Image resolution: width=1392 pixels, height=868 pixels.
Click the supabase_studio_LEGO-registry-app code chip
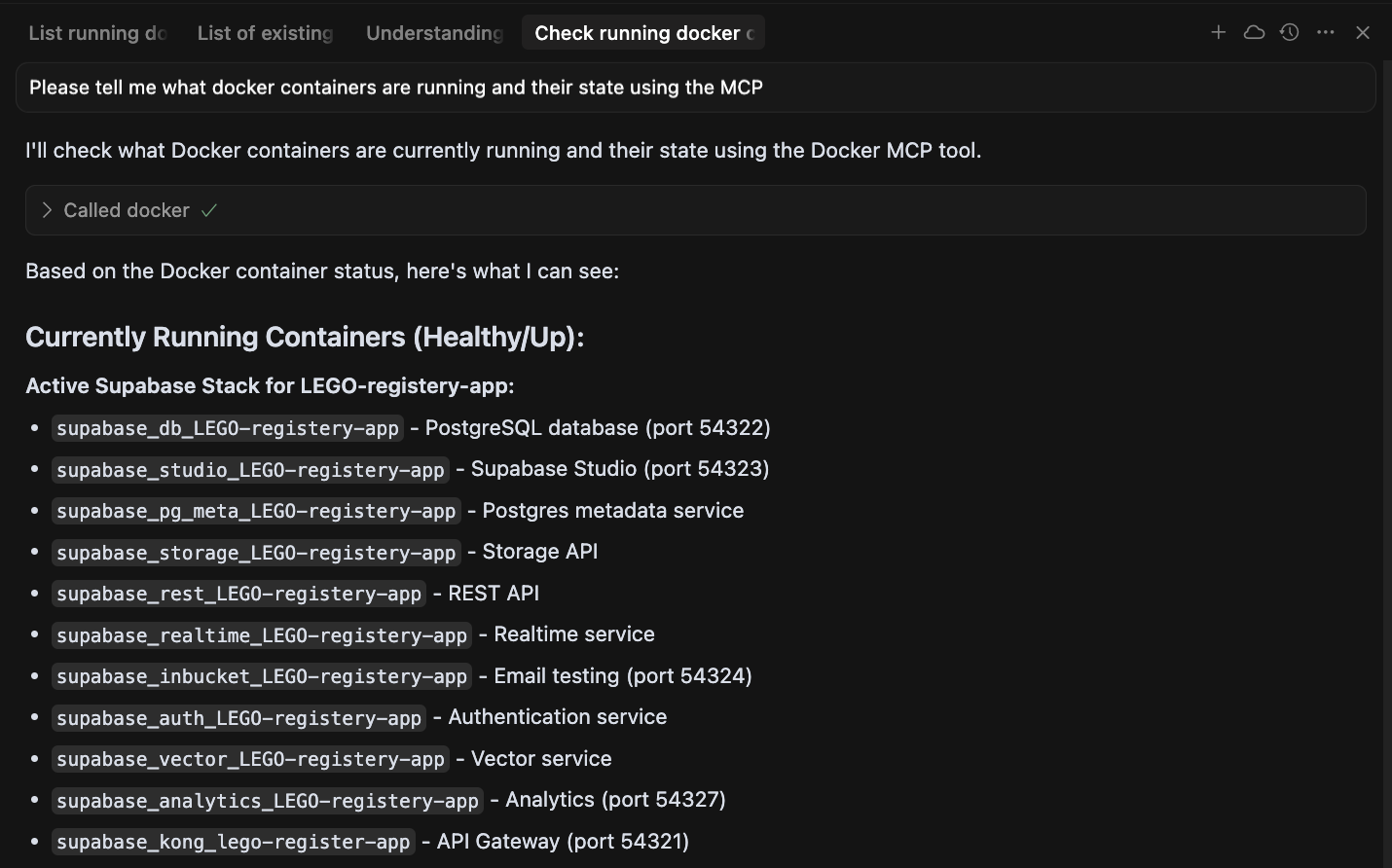(249, 469)
